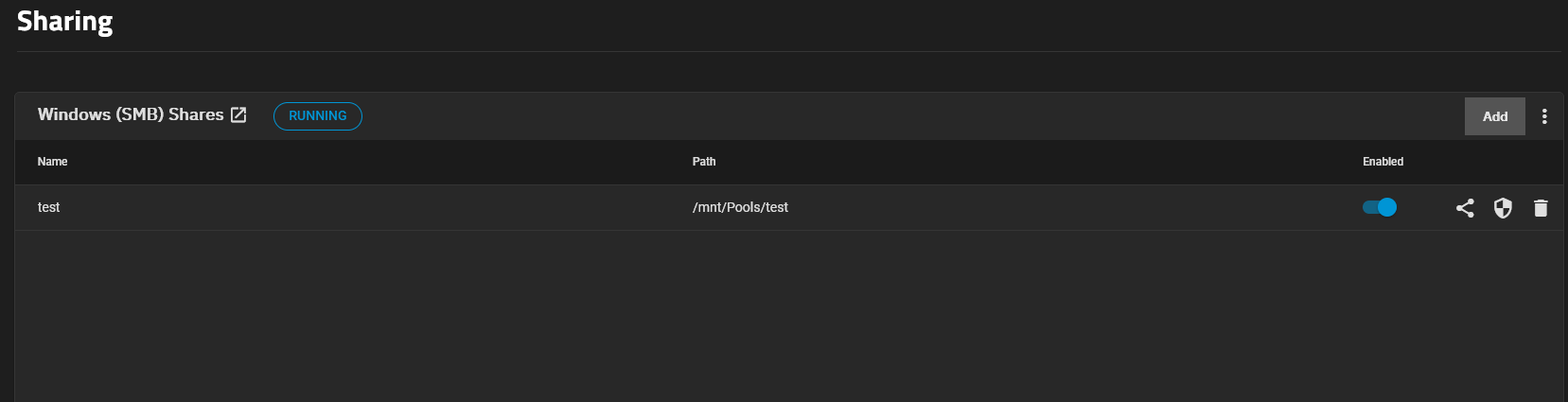Add a new Windows SMB share
This screenshot has width=1568, height=402.
[1495, 116]
